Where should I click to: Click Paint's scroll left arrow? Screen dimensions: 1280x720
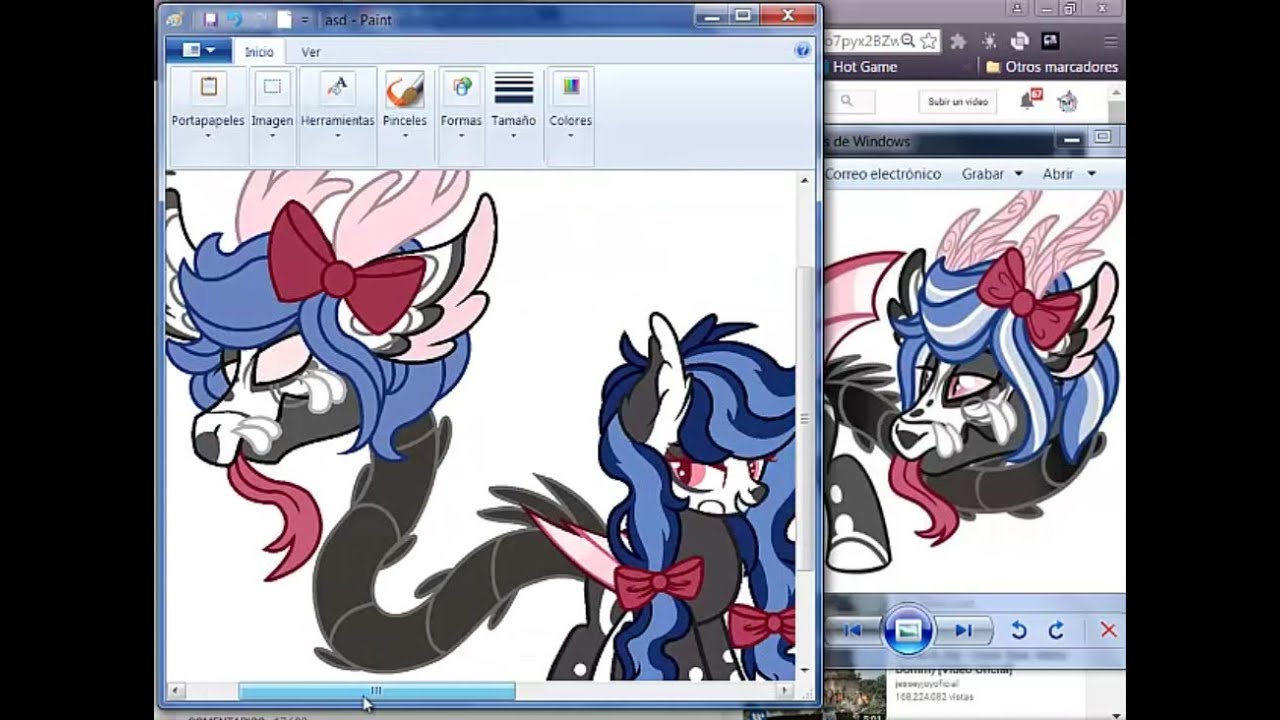pyautogui.click(x=176, y=691)
